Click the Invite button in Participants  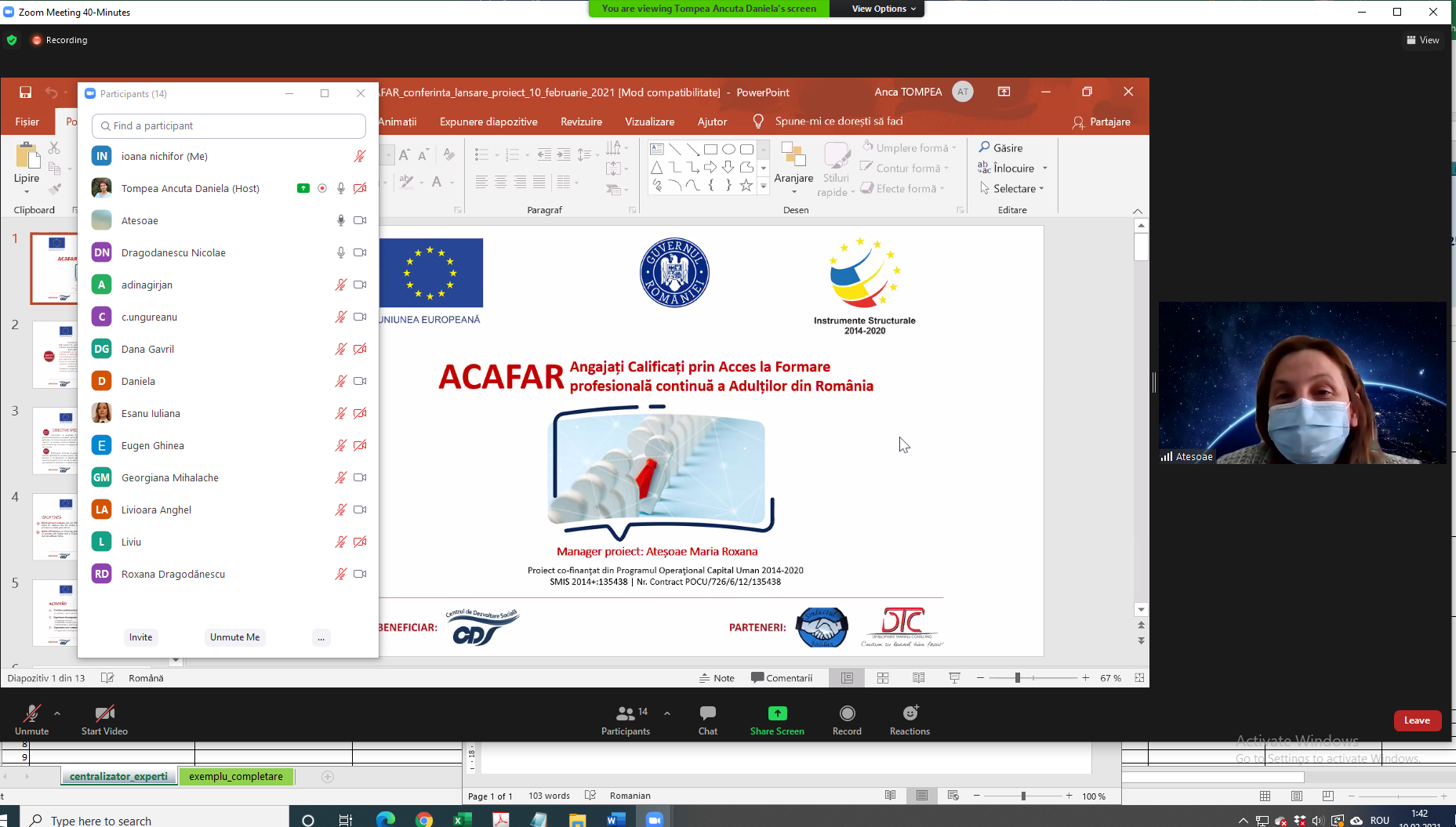141,637
